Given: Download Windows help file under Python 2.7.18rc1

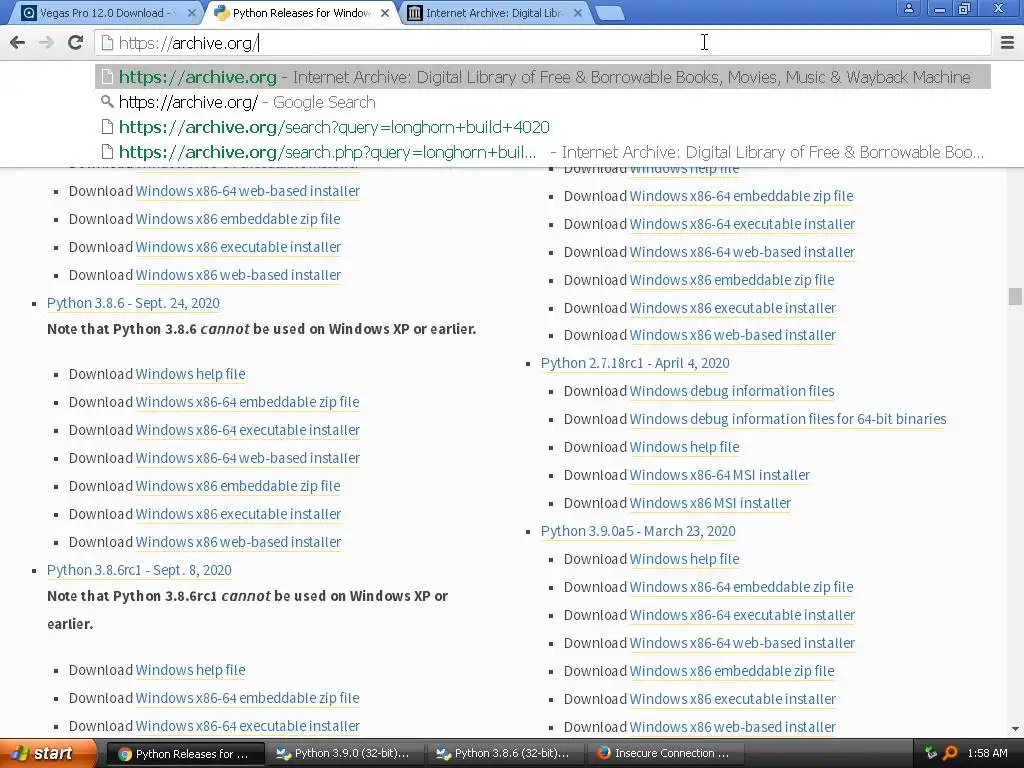Looking at the screenshot, I should coord(684,447).
